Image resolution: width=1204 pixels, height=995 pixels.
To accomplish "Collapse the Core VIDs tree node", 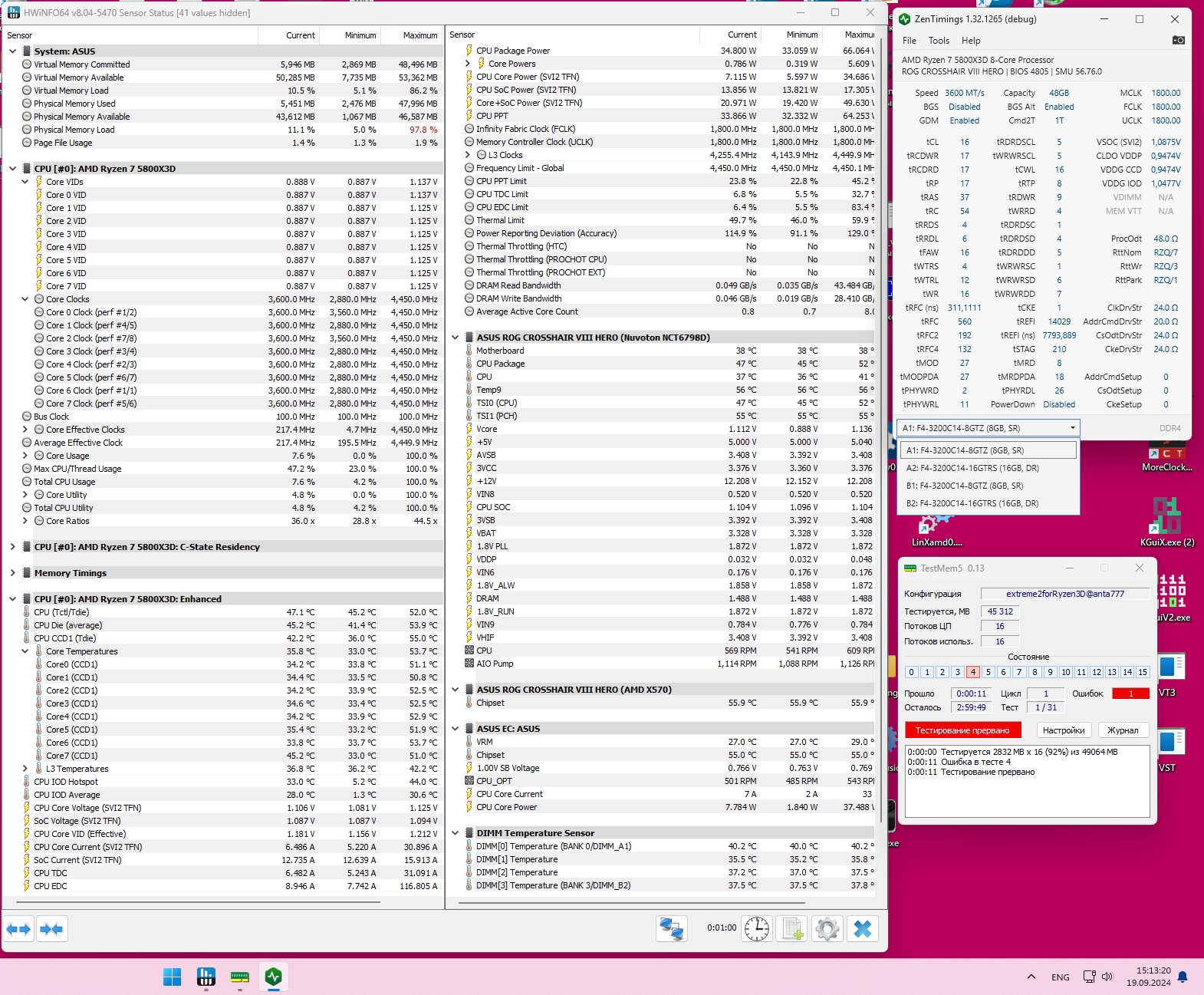I will coord(25,182).
